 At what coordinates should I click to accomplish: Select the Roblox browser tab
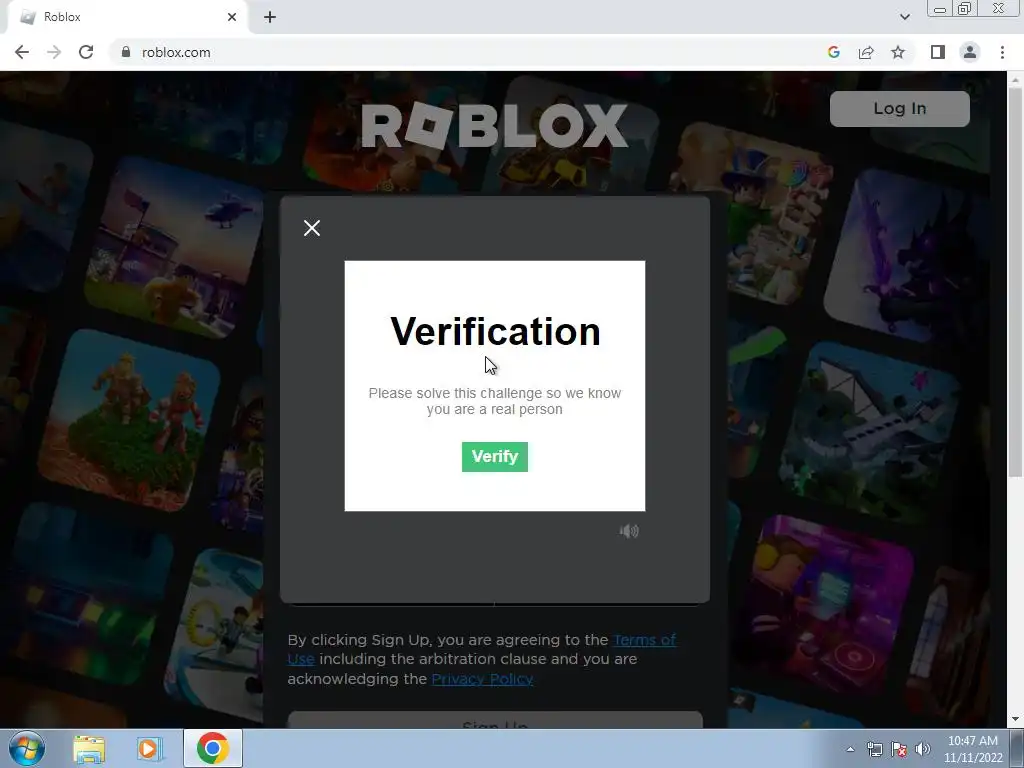(x=128, y=17)
